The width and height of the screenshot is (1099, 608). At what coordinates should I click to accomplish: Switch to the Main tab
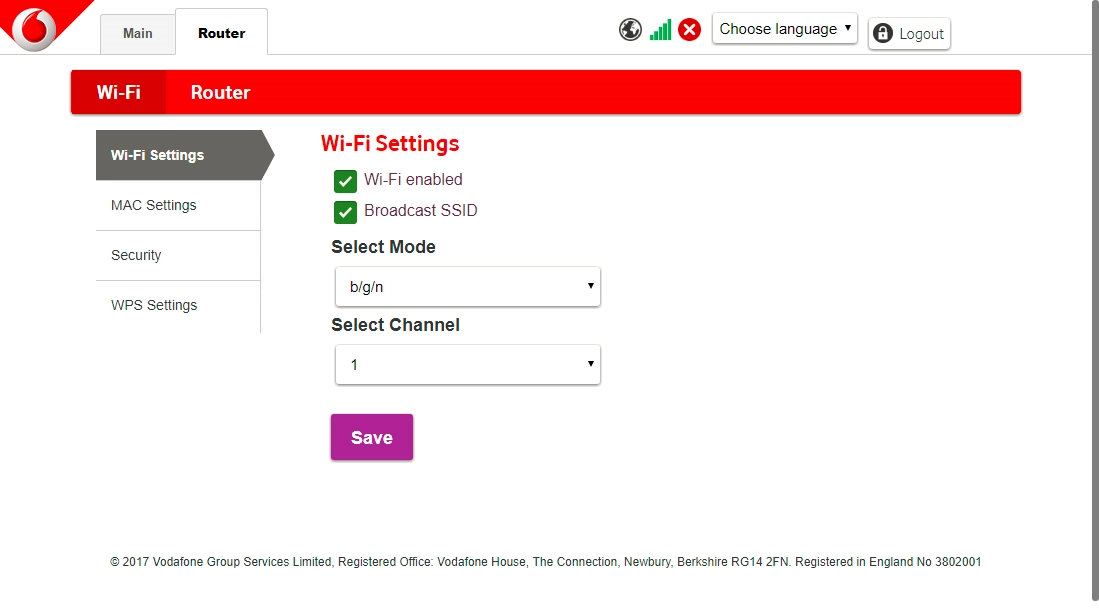click(138, 33)
